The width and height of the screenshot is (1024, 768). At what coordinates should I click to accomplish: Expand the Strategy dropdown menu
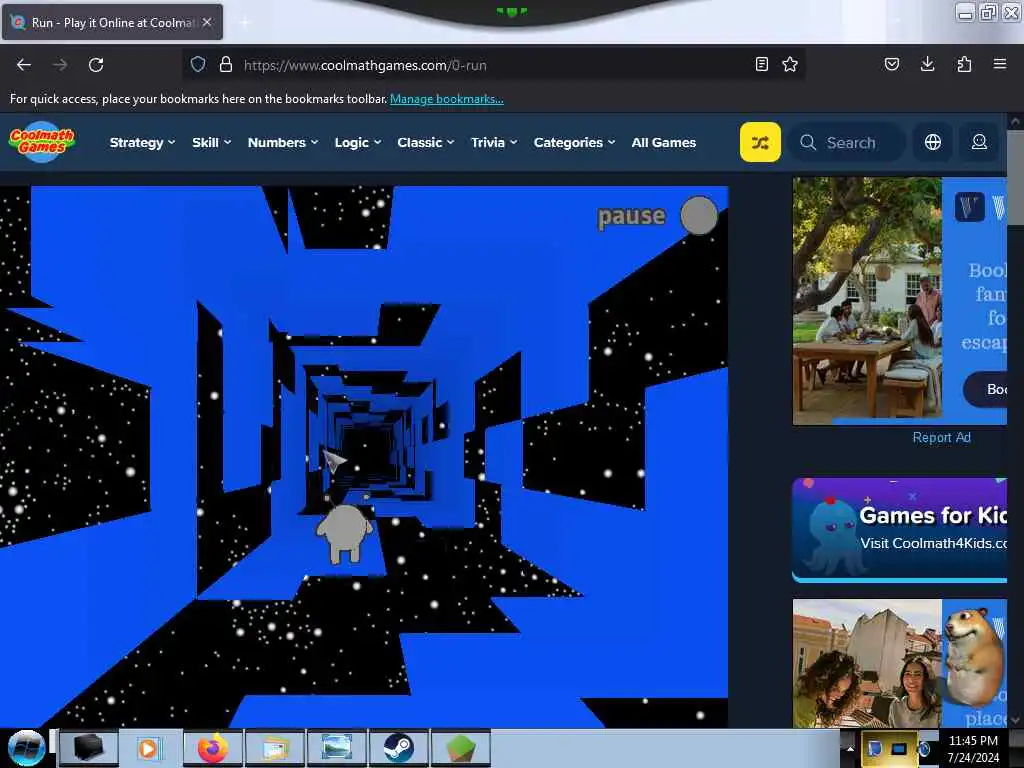click(x=142, y=142)
